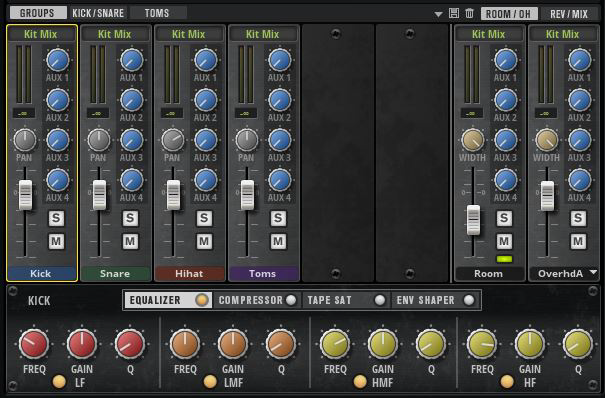Click the delete preset trash icon
Image resolution: width=605 pixels, height=398 pixels.
(x=469, y=13)
